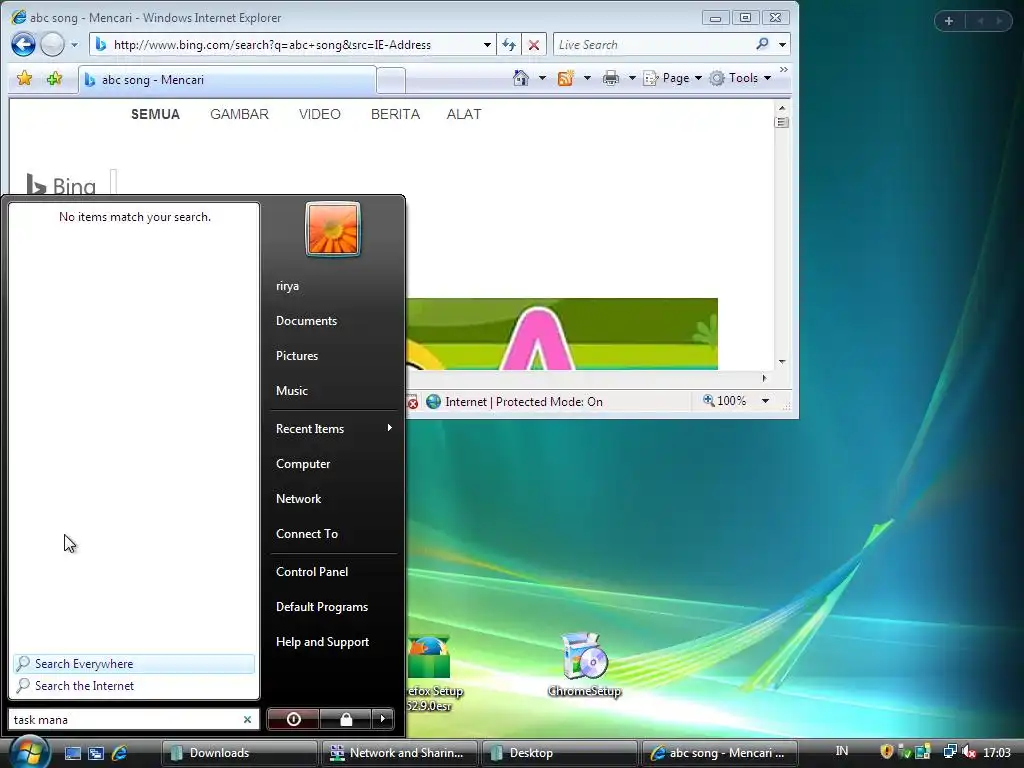
Task: Click the Show Desktop quick launch icon
Action: [72, 753]
